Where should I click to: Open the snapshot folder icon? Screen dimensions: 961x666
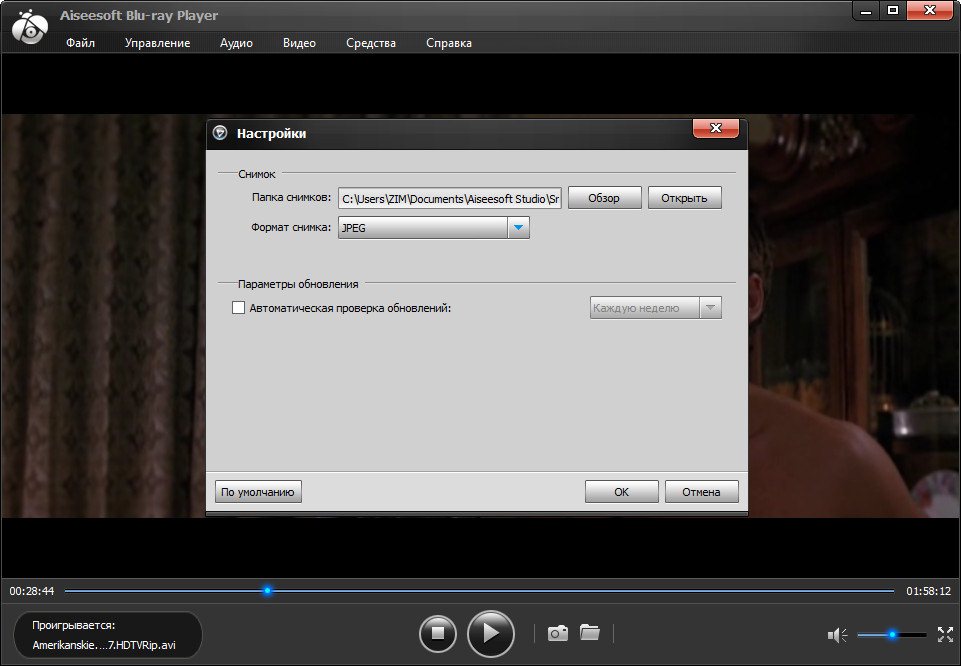click(590, 632)
